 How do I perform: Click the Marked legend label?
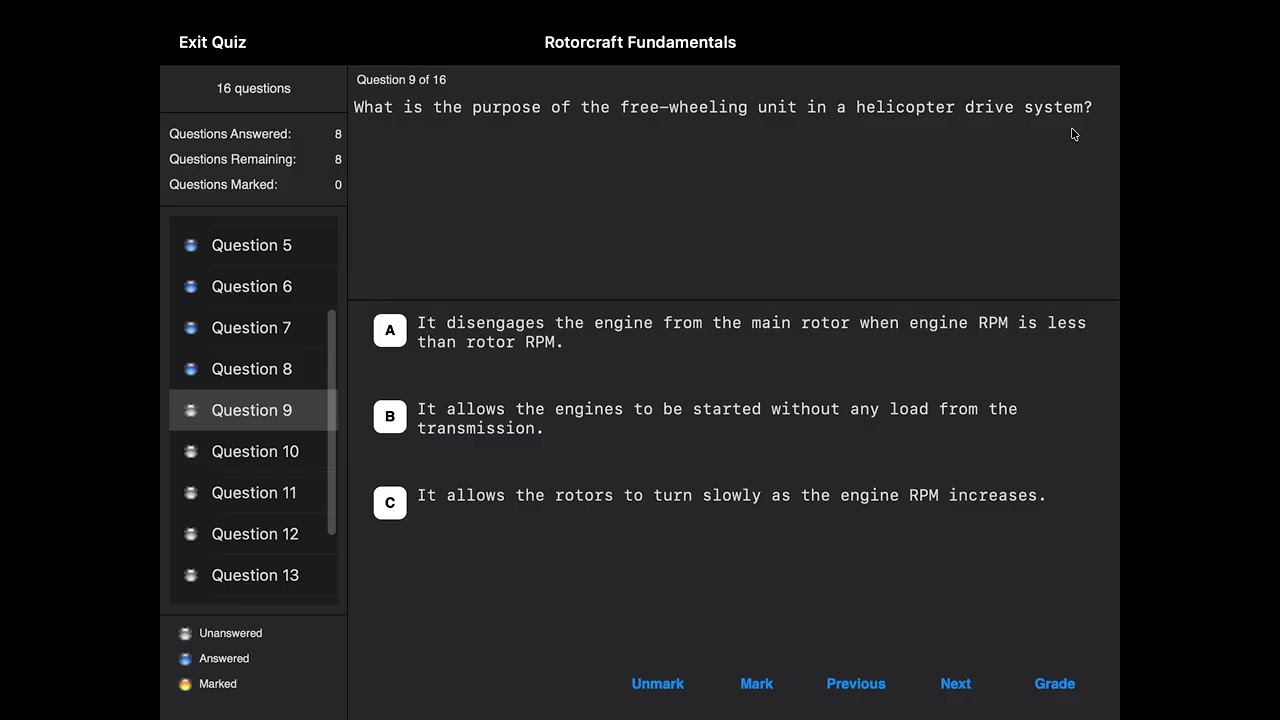tap(218, 684)
